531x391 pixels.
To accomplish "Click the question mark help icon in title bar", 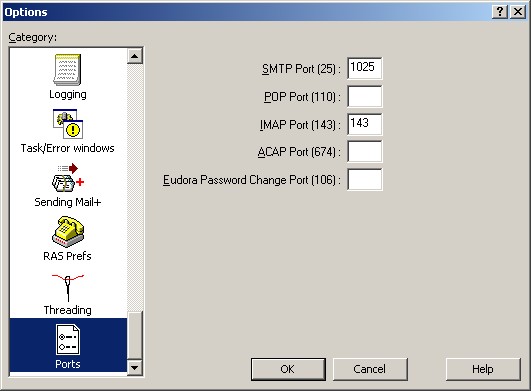I will click(x=500, y=12).
